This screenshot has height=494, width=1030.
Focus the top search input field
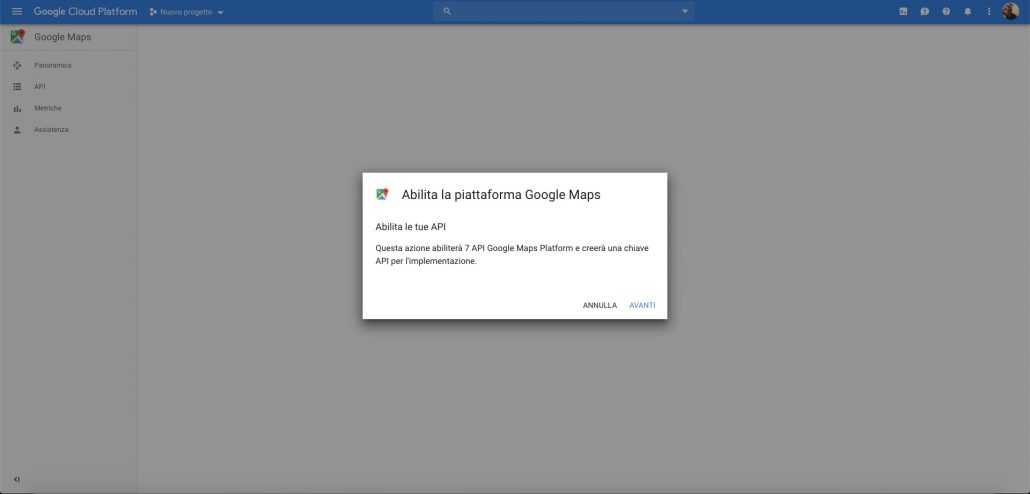click(x=564, y=11)
